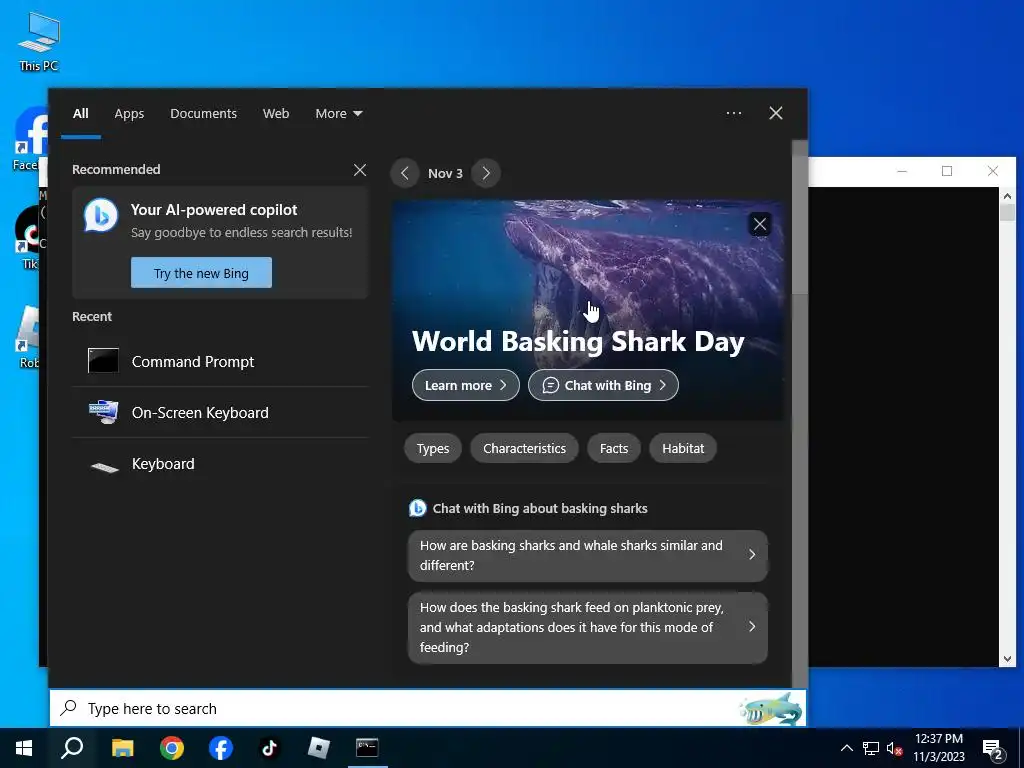Launch On-Screen Keyboard from Recent list
The image size is (1024, 768).
[x=220, y=412]
